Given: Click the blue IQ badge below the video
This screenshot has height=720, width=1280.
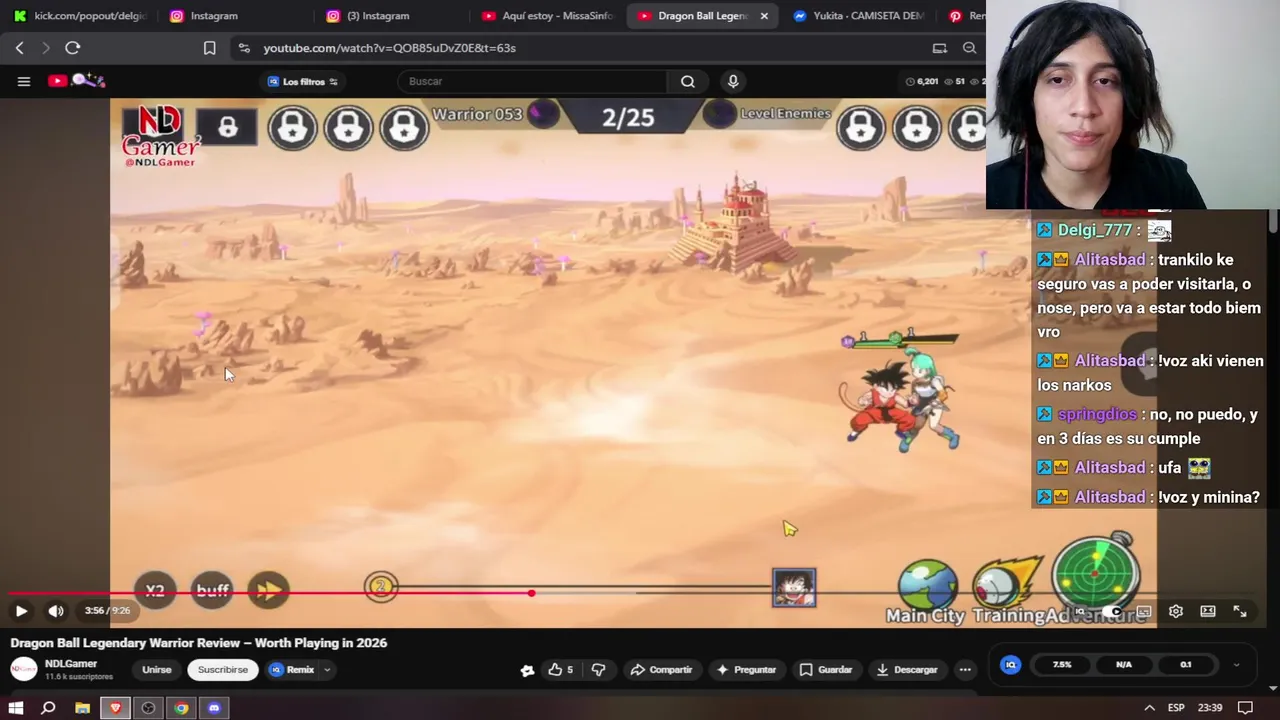Looking at the screenshot, I should (1010, 665).
